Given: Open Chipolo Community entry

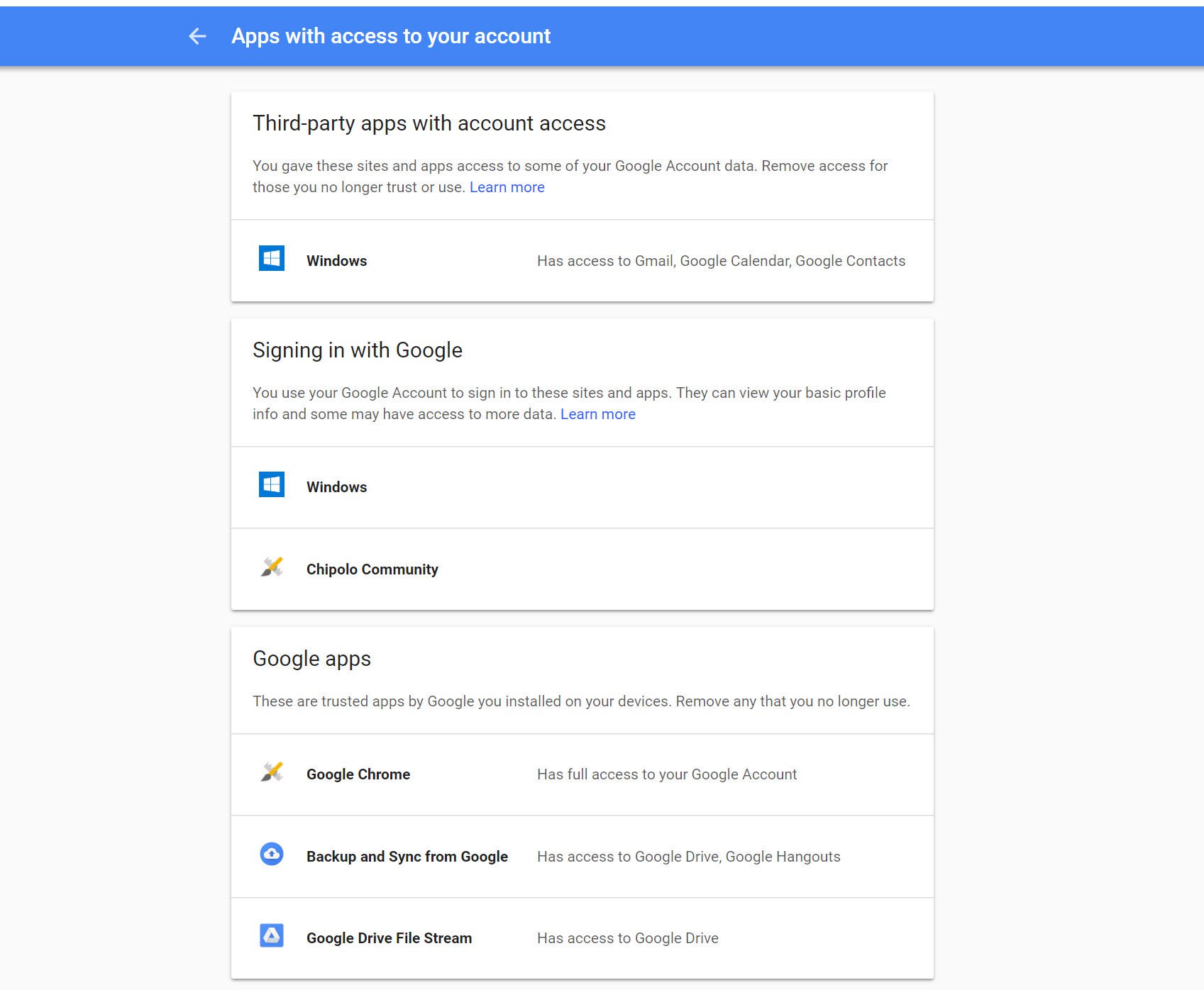Looking at the screenshot, I should coord(582,569).
